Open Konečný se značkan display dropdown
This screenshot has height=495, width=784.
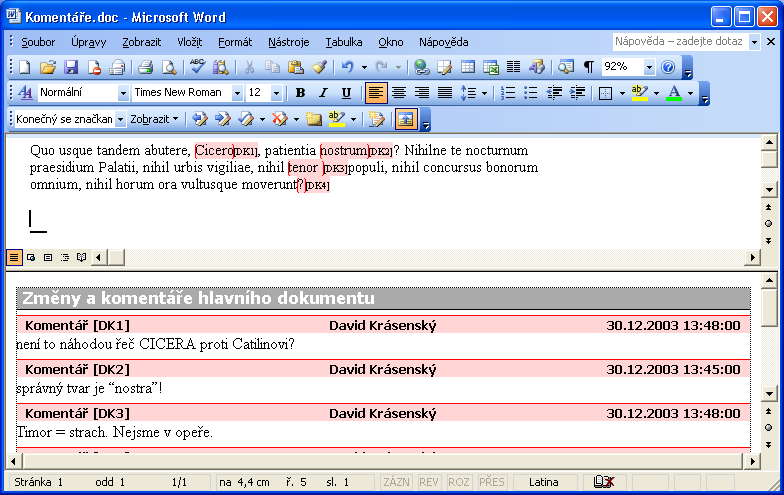pos(120,119)
